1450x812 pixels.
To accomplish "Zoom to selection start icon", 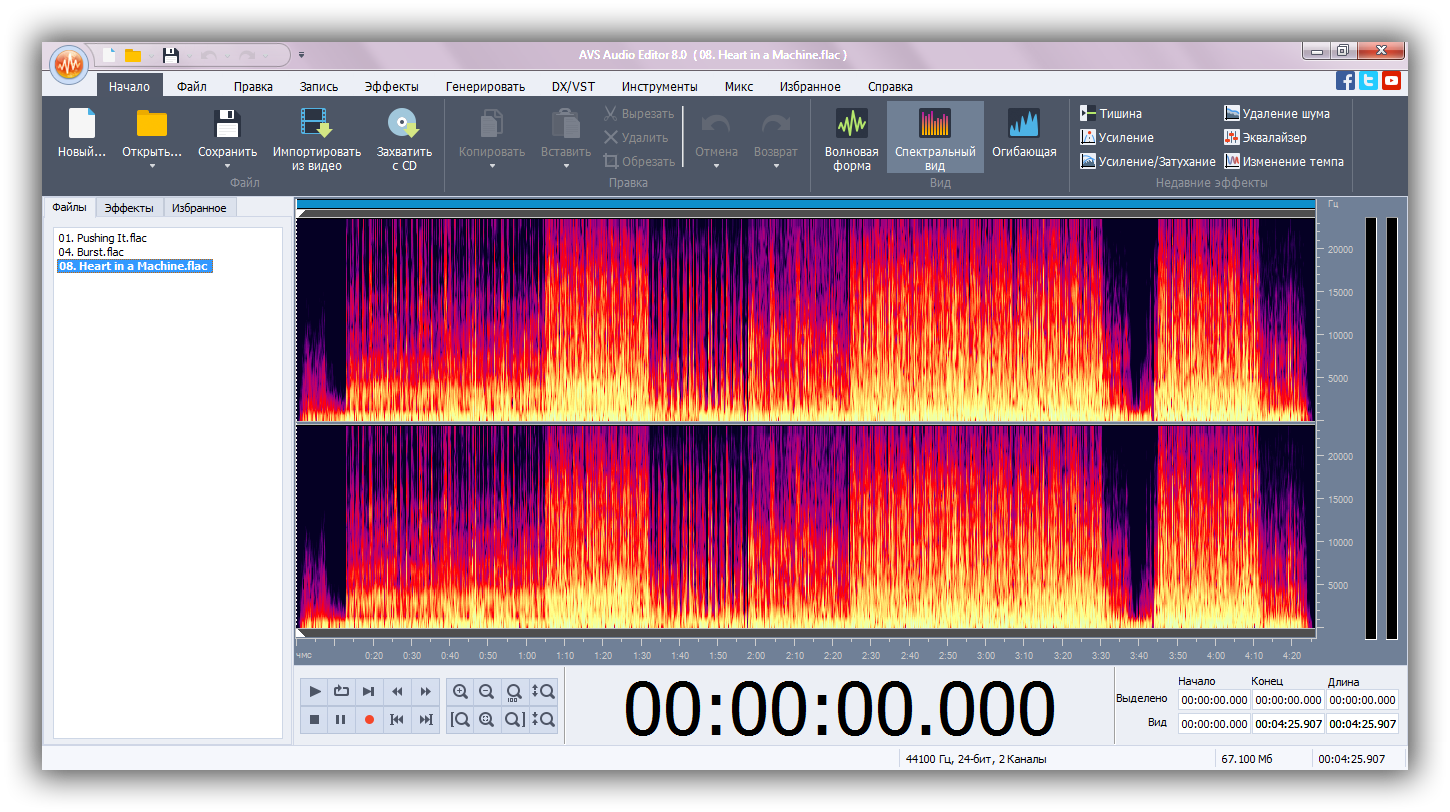I will (460, 719).
